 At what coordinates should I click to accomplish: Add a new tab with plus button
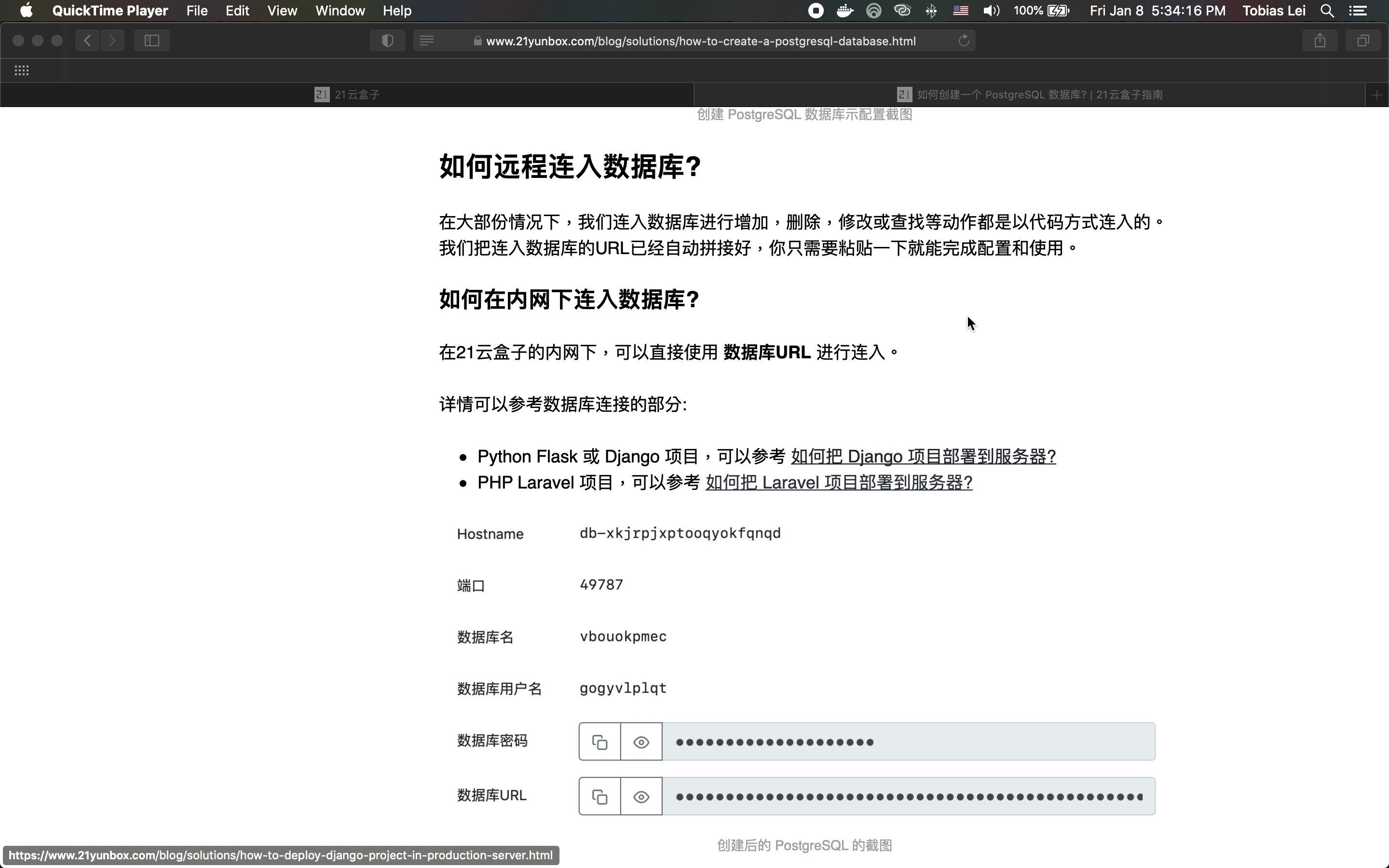[x=1376, y=95]
